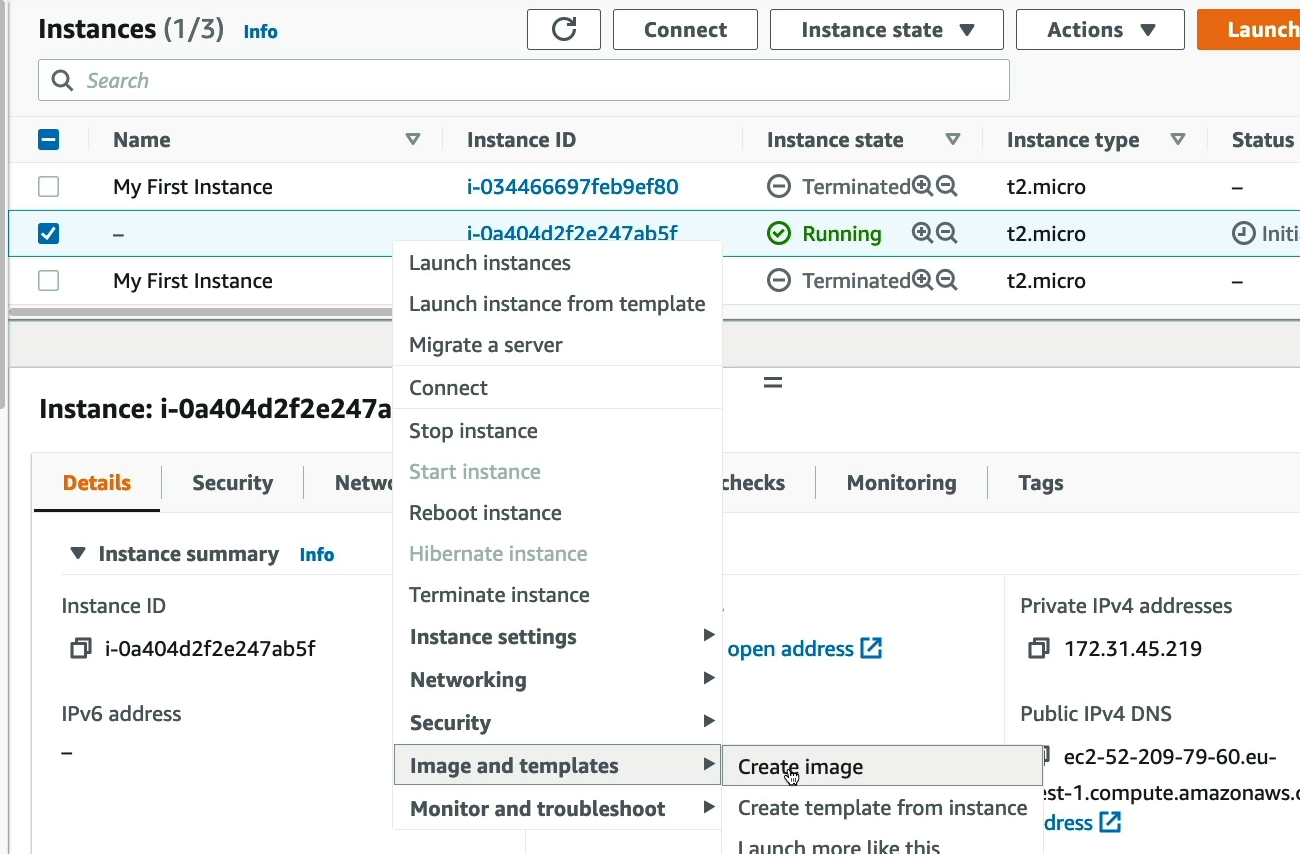Click the Connect button in the toolbar
1300x854 pixels.
[x=685, y=30]
